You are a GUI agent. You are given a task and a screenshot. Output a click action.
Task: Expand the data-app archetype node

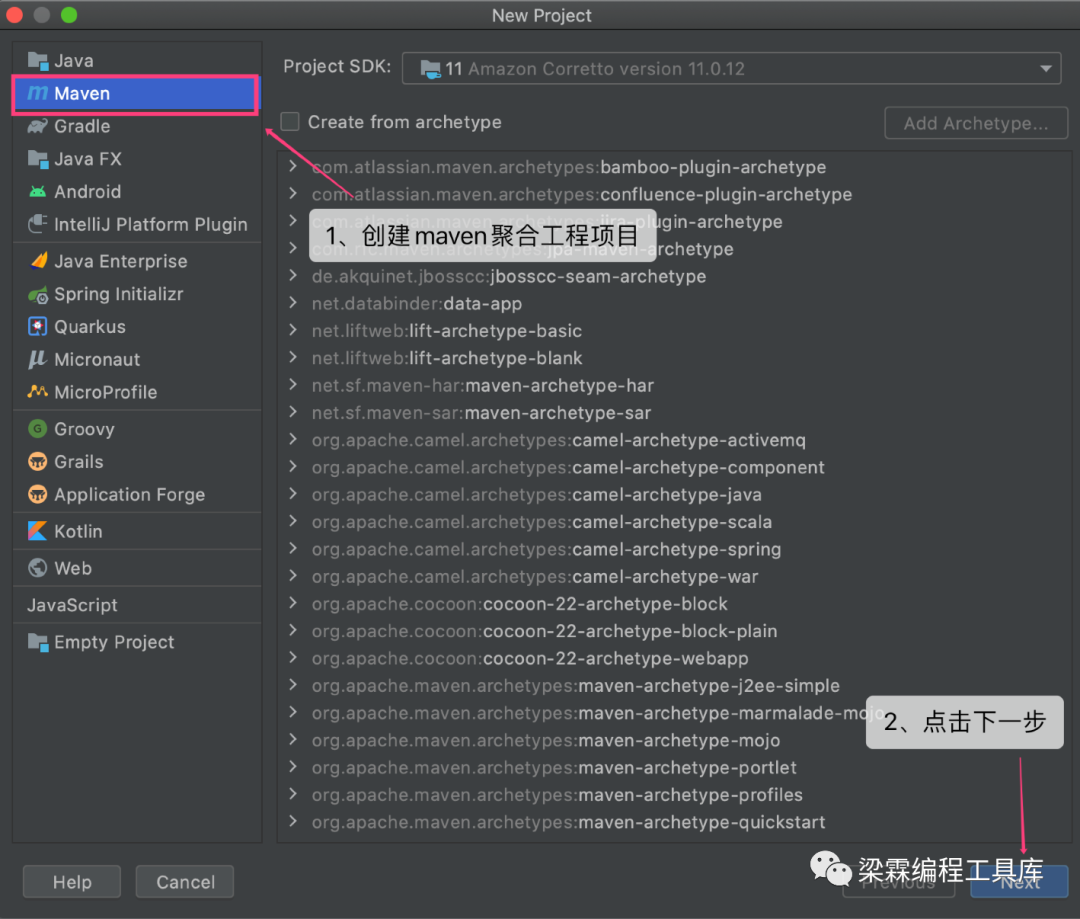coord(293,302)
